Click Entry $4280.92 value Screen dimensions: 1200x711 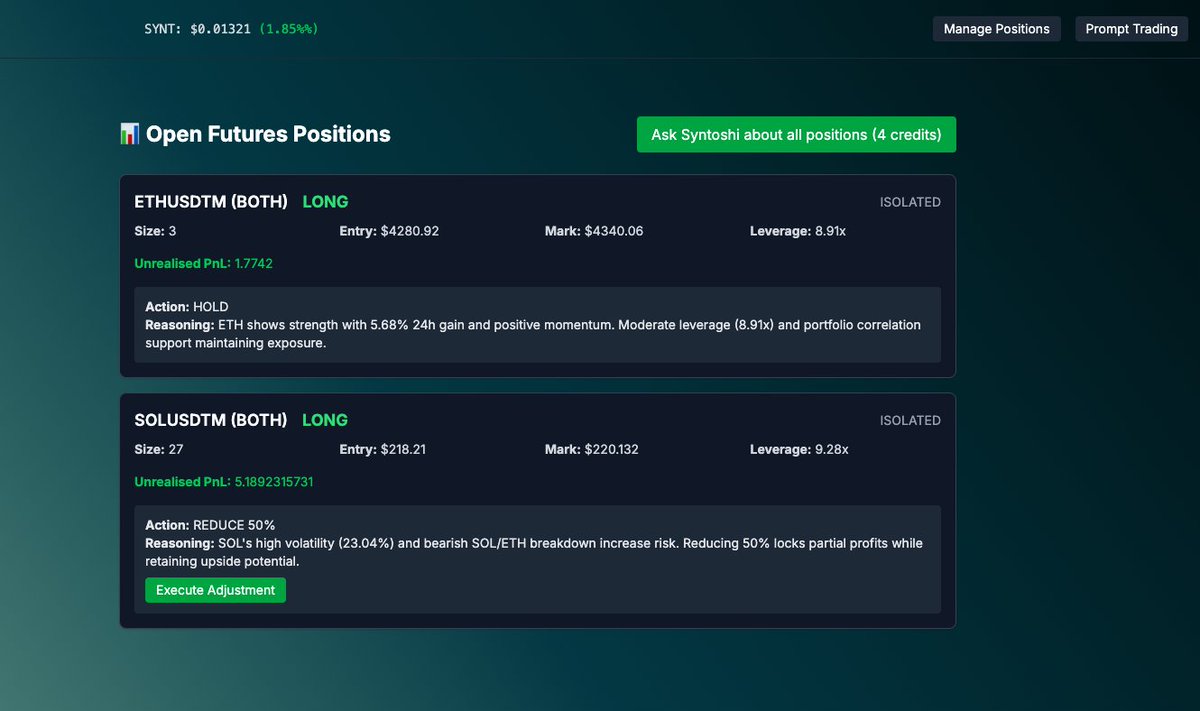389,231
